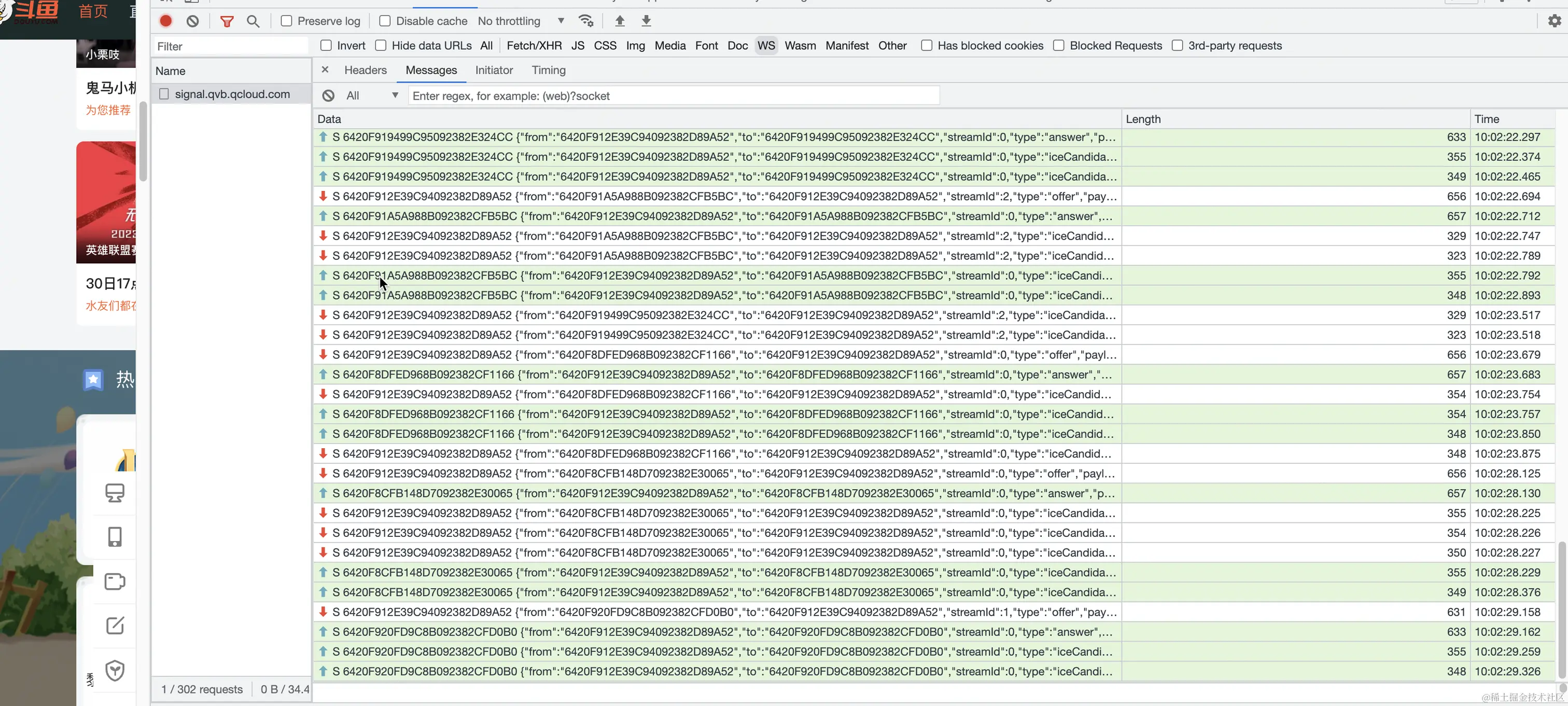Enable the Preserve log checkbox
This screenshot has width=1568, height=706.
click(286, 21)
